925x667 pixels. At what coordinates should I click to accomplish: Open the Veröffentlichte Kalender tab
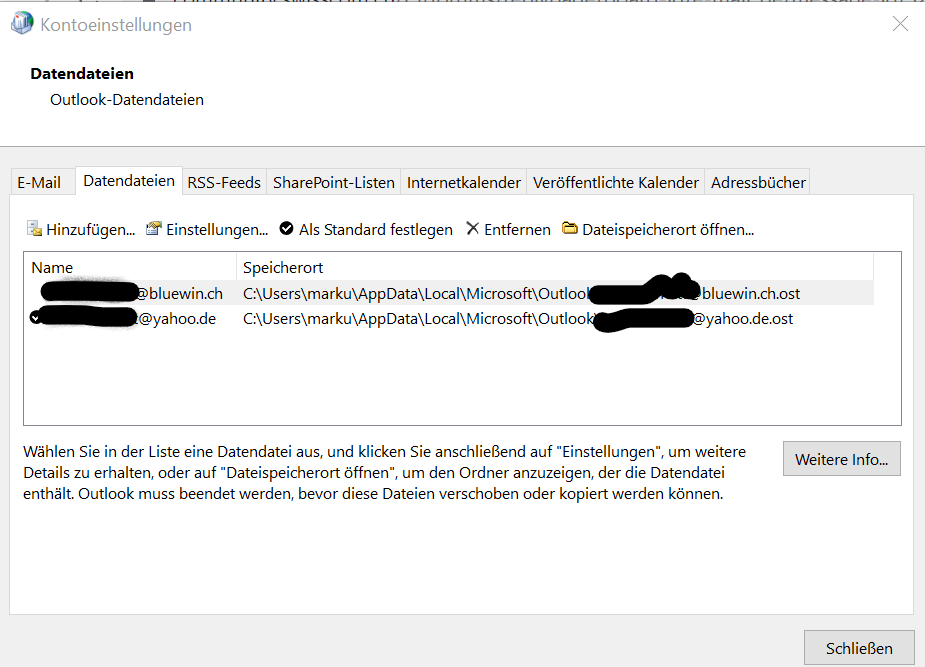coord(616,182)
